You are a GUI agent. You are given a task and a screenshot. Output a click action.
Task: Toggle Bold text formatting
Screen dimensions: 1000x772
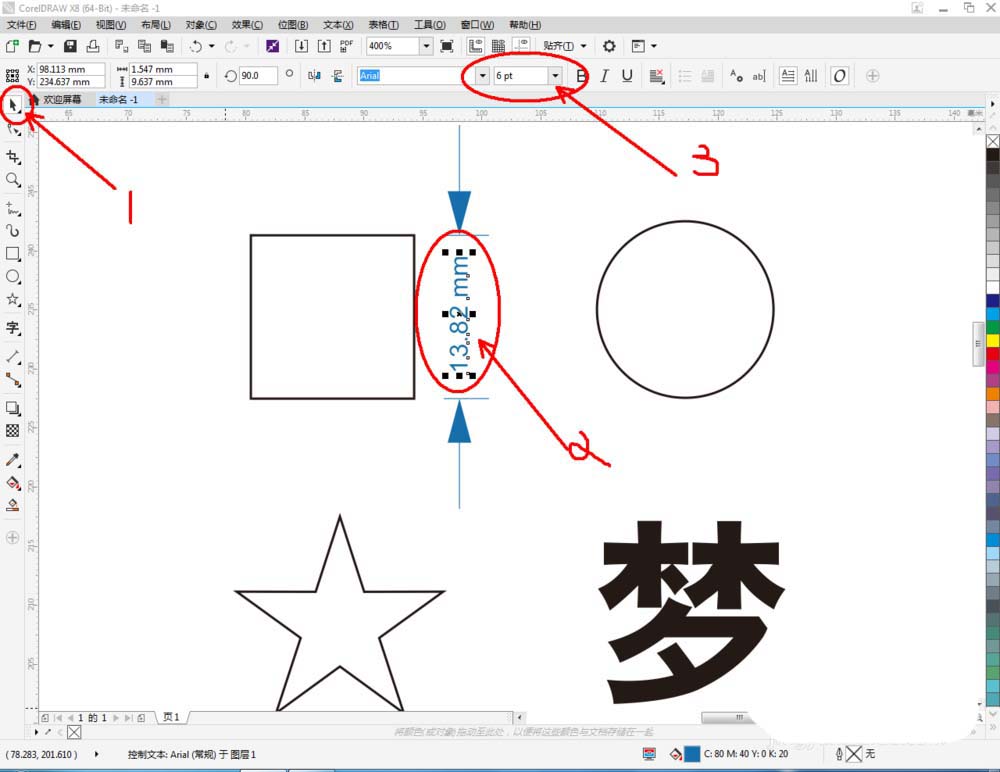(x=580, y=76)
